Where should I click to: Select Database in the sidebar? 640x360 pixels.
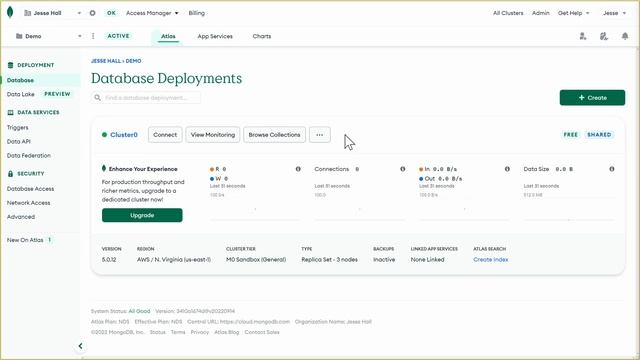[41, 80]
